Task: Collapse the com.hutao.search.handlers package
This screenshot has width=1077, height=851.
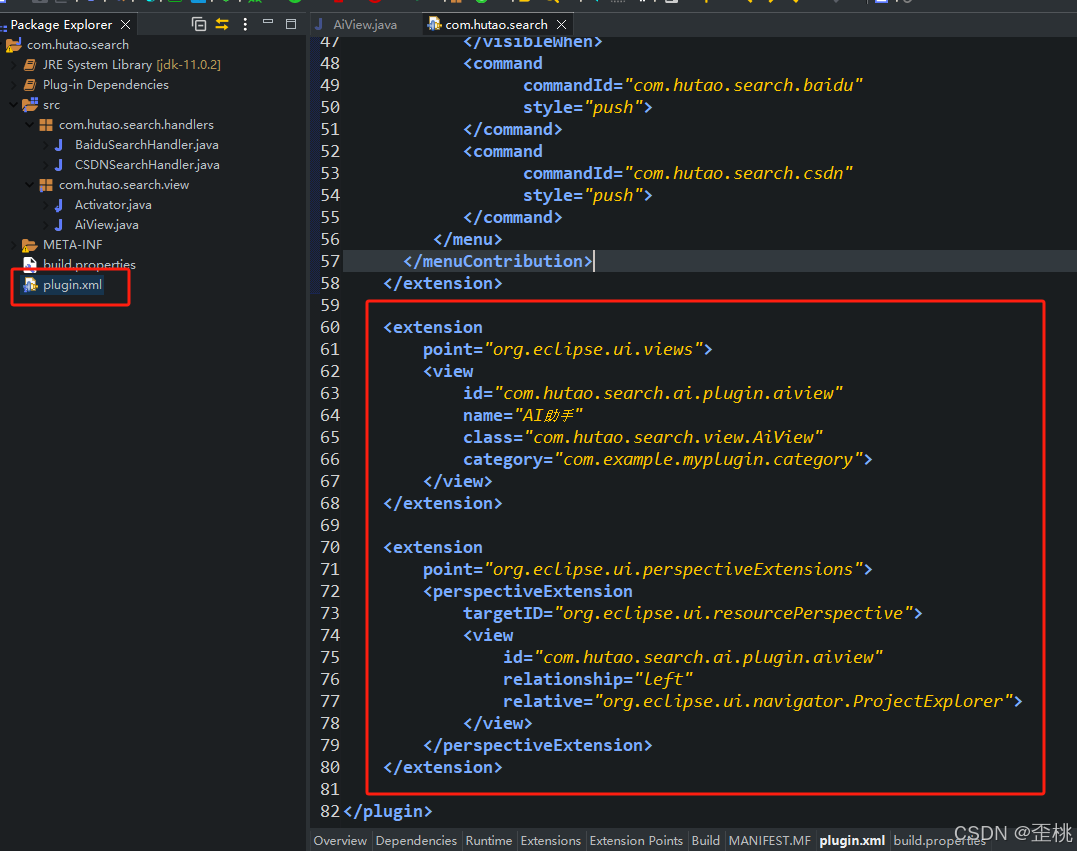Action: point(30,125)
